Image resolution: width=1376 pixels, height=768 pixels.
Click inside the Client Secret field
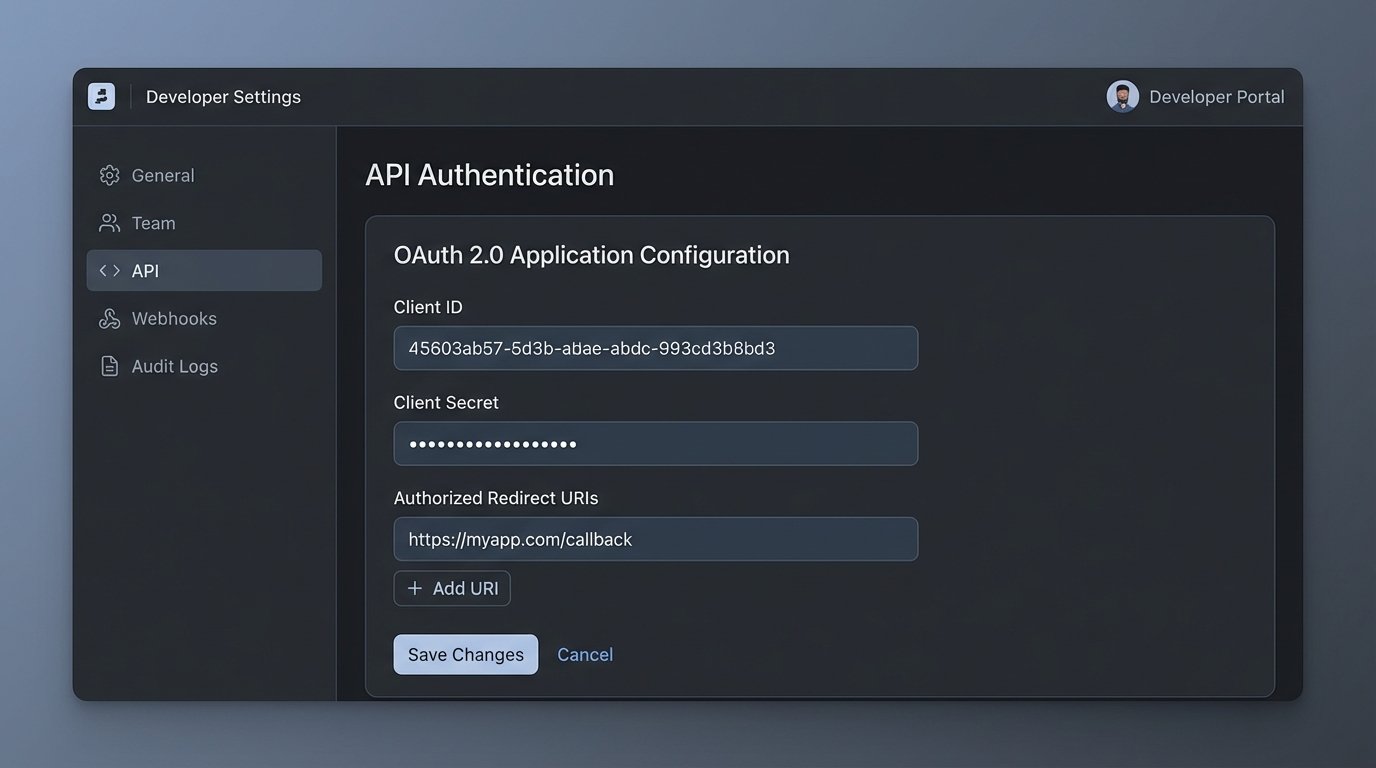[655, 443]
